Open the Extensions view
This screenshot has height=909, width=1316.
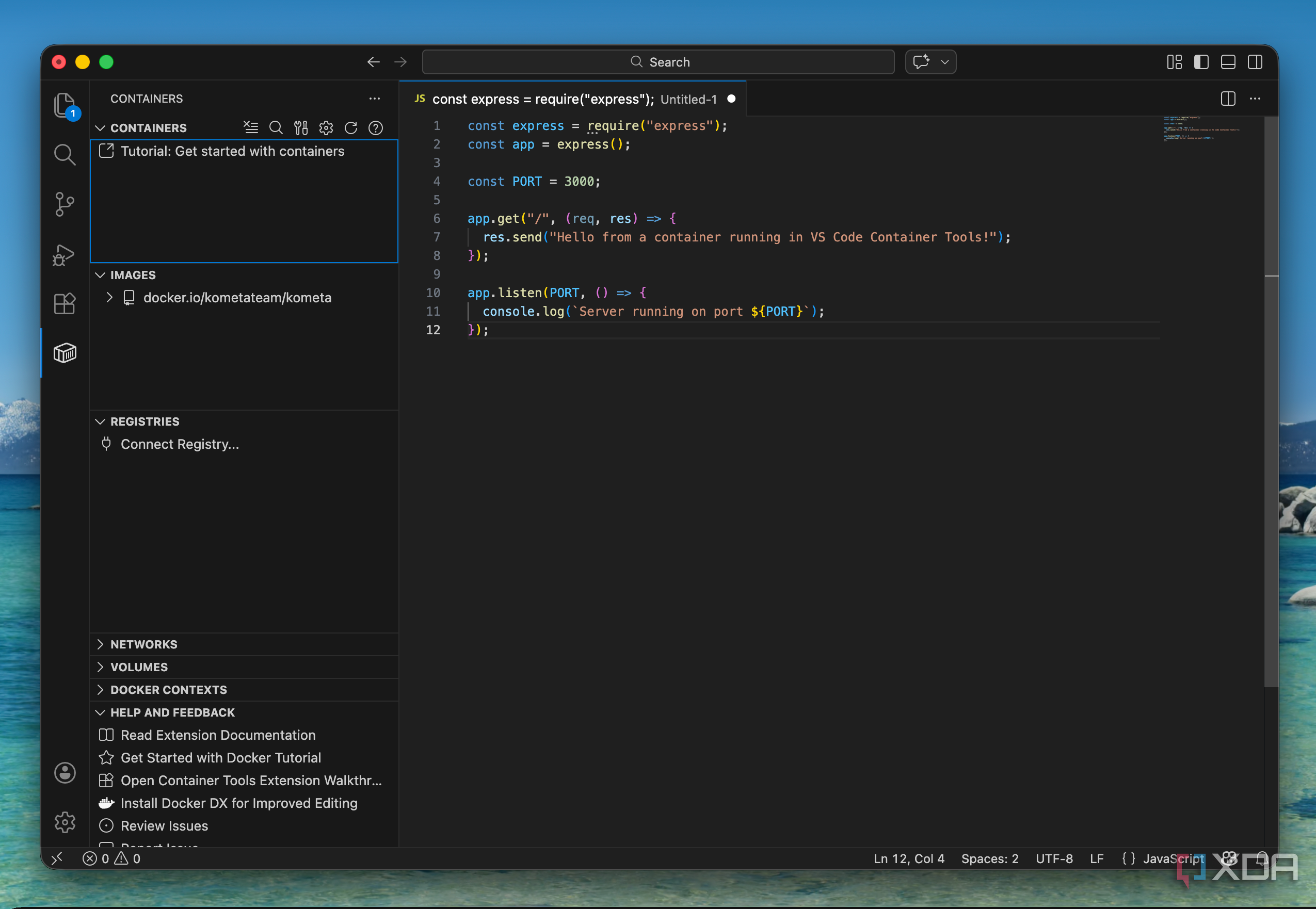[x=65, y=303]
